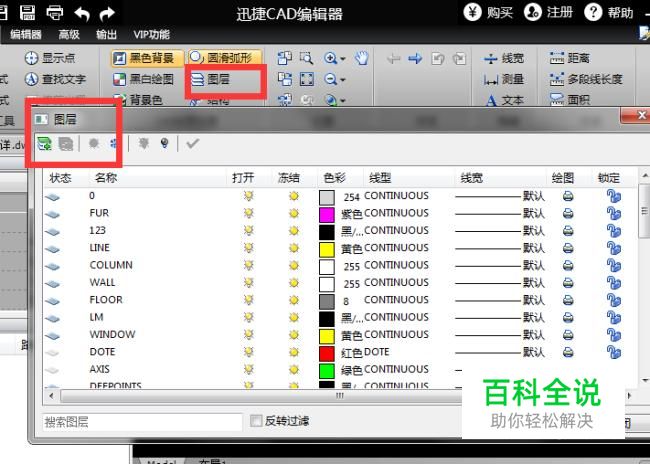Click the blue forward arrow icon
650x464 pixels.
[415, 58]
